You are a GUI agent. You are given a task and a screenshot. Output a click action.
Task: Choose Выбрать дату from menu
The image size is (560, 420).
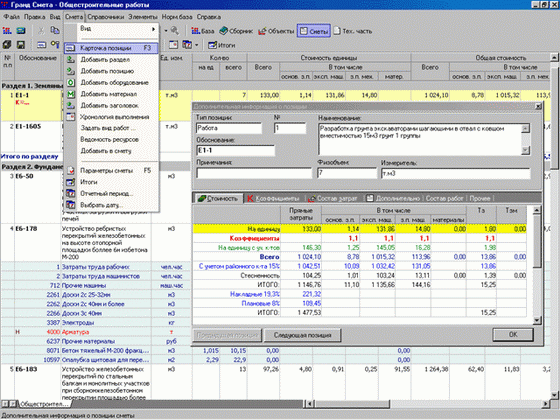111,205
